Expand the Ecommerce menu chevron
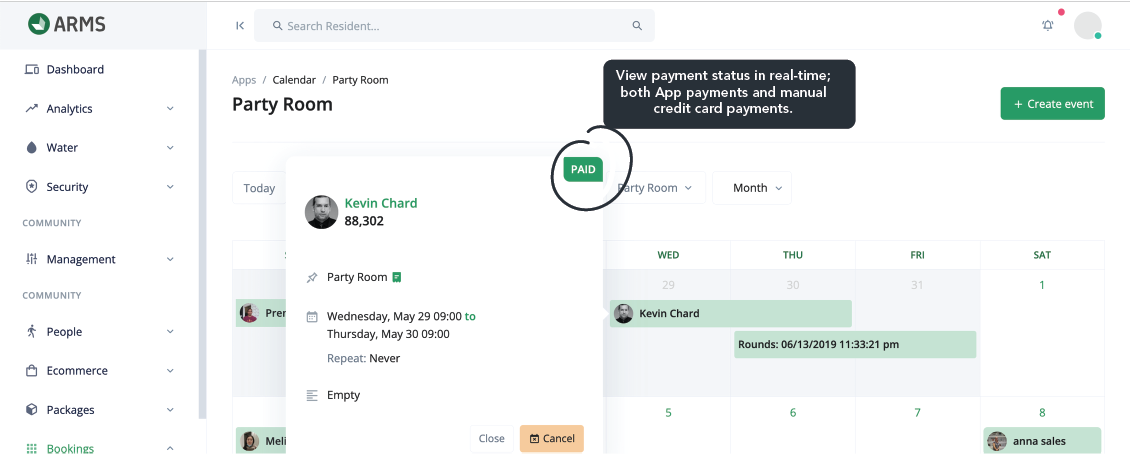 pyautogui.click(x=170, y=370)
